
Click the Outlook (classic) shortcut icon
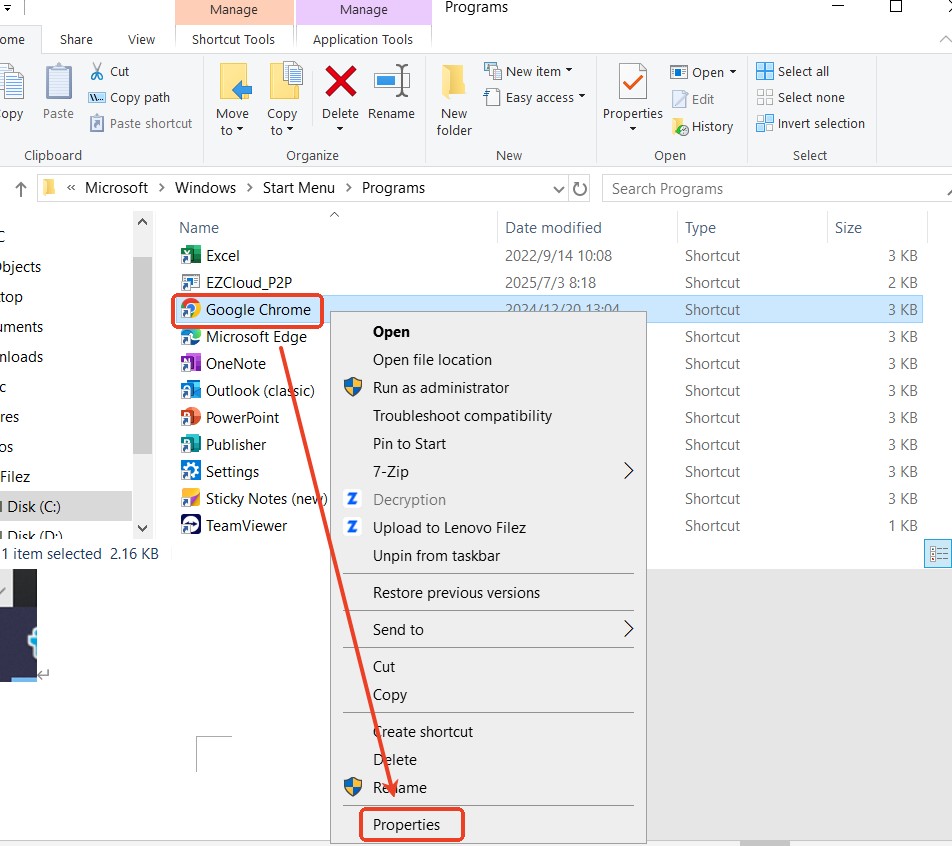coord(191,390)
